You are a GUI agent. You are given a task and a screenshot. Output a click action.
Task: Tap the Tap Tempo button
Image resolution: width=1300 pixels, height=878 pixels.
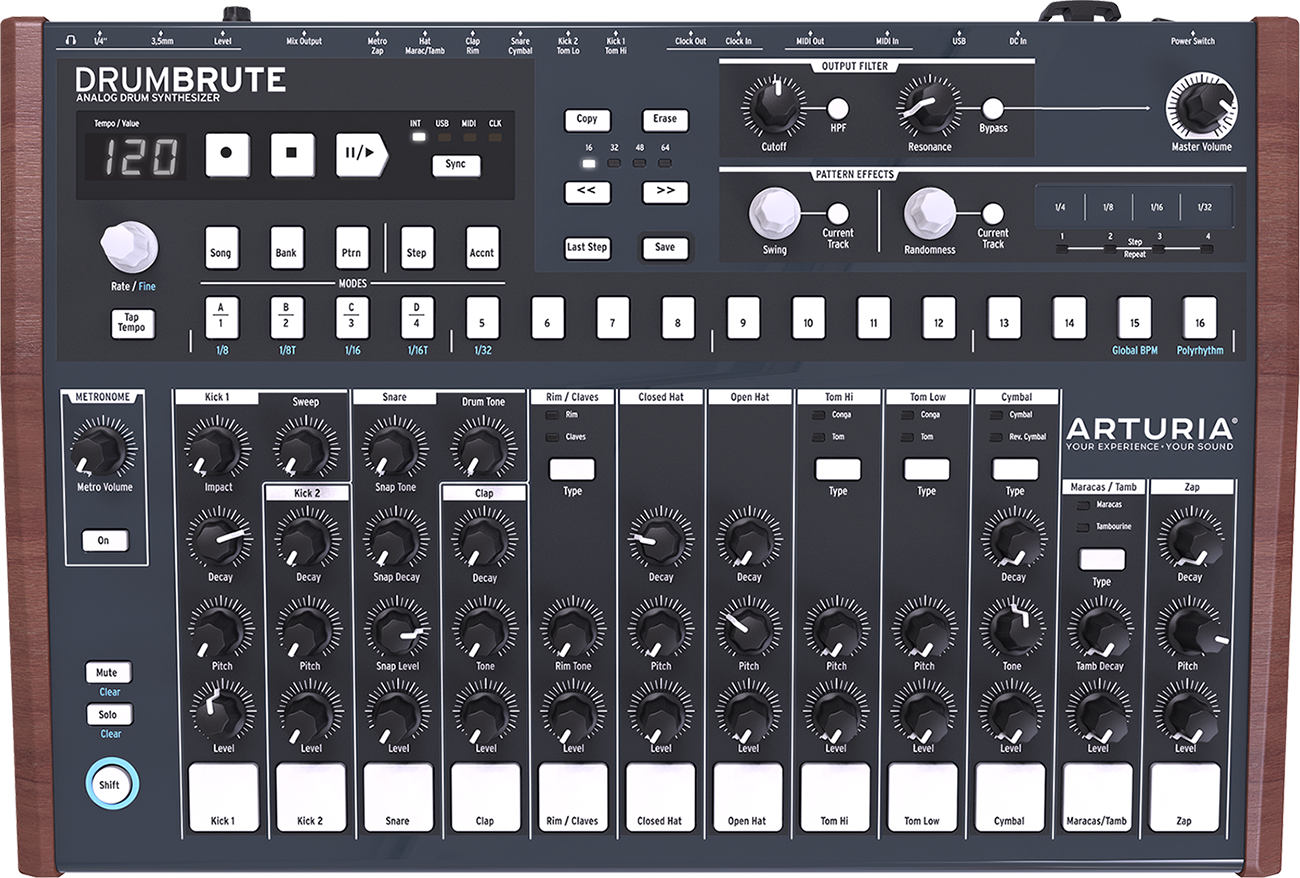point(133,324)
